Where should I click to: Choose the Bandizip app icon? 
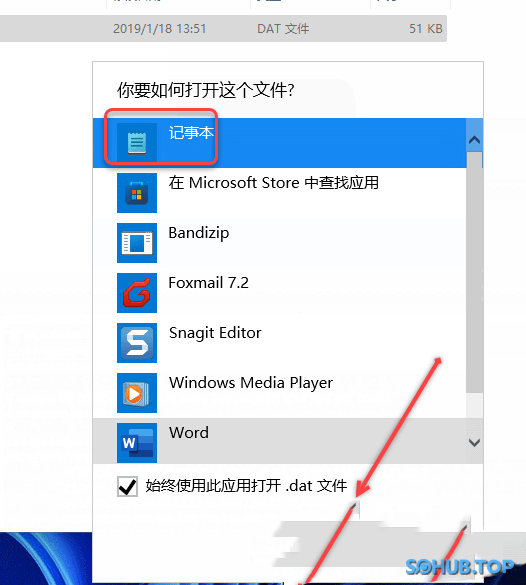click(x=137, y=243)
